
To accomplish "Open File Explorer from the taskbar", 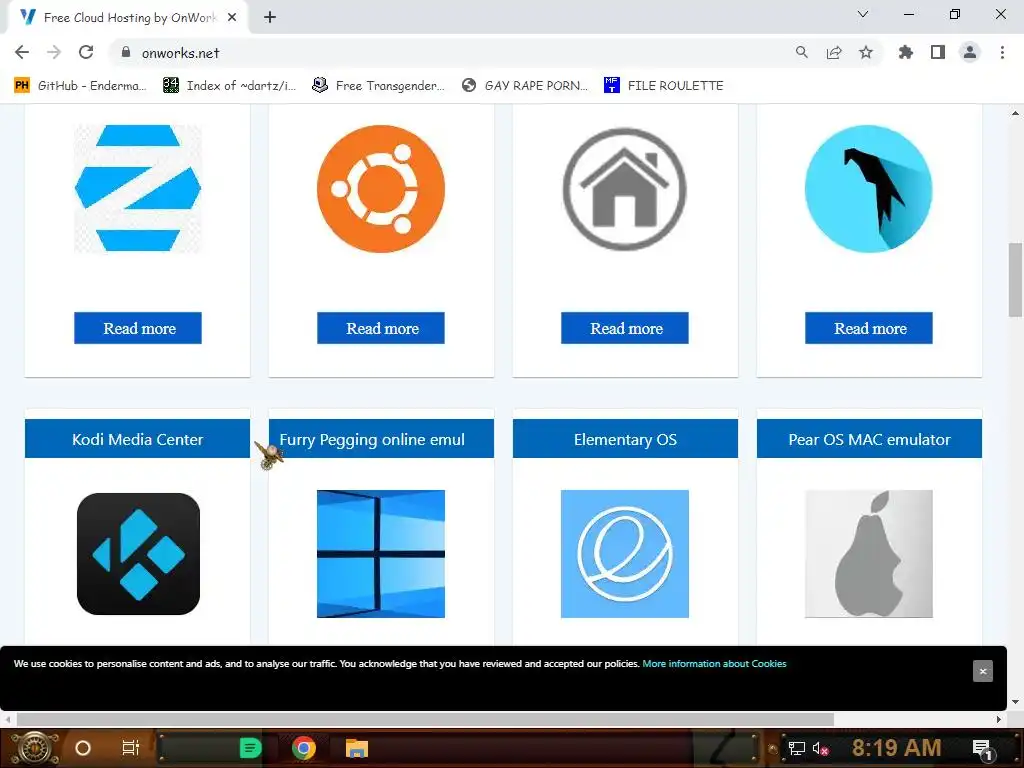I will pos(357,748).
